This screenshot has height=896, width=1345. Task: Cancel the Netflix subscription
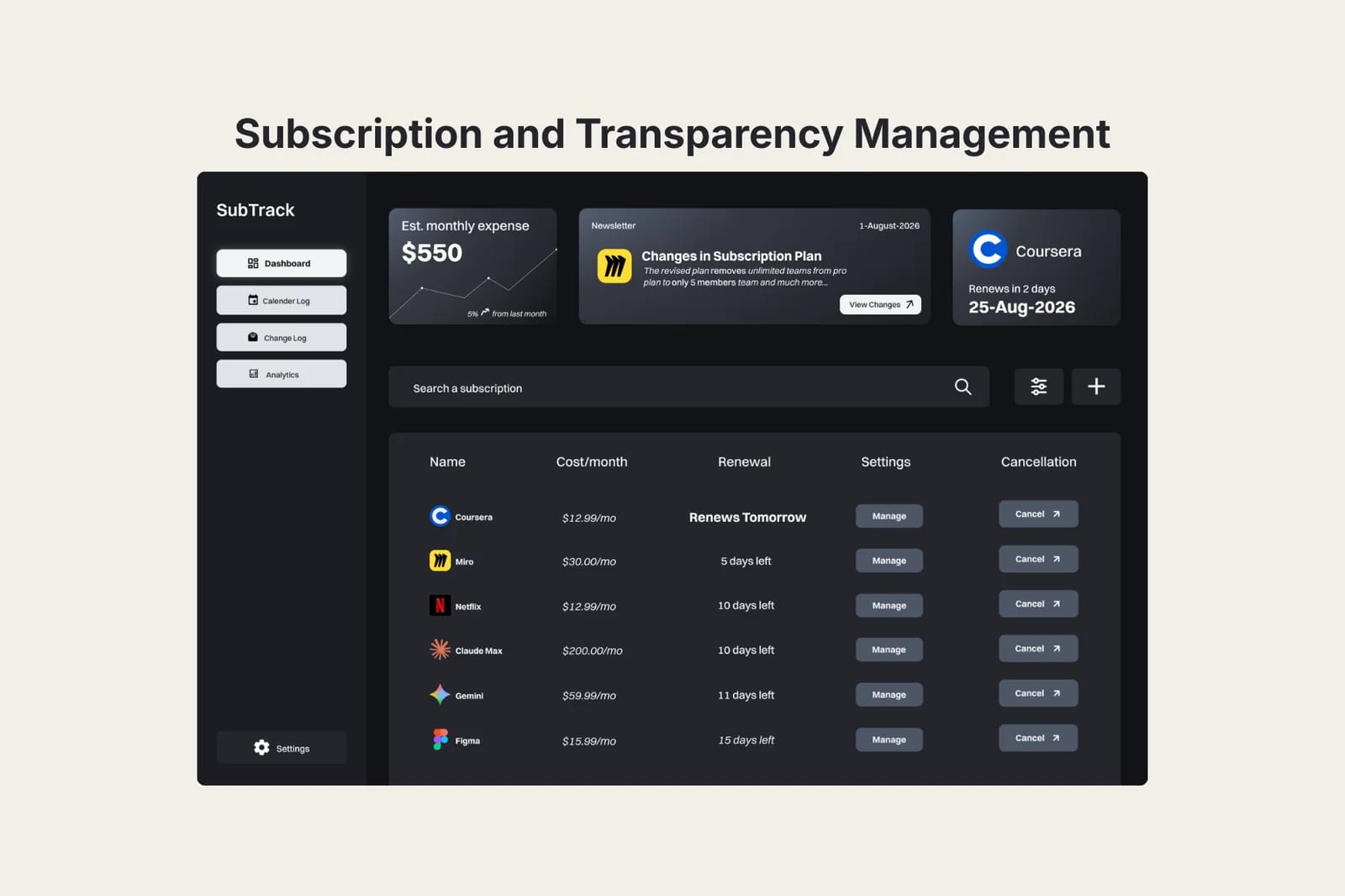(1038, 603)
